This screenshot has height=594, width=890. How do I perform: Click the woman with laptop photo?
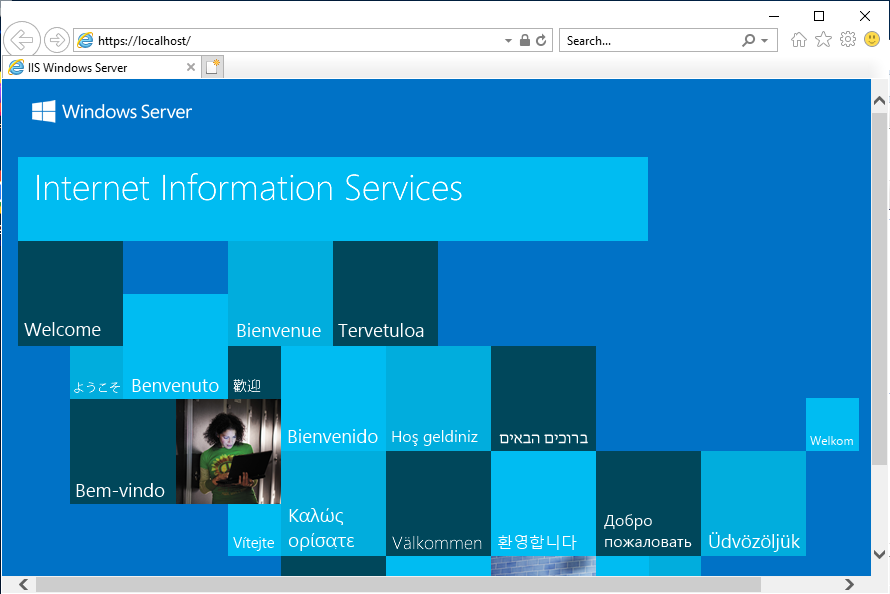228,451
